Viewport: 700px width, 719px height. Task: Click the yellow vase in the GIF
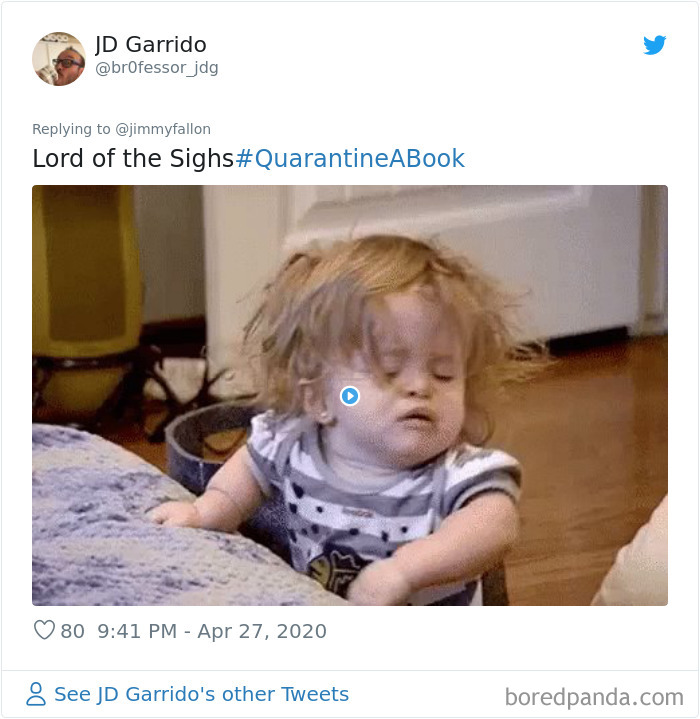pyautogui.click(x=87, y=293)
